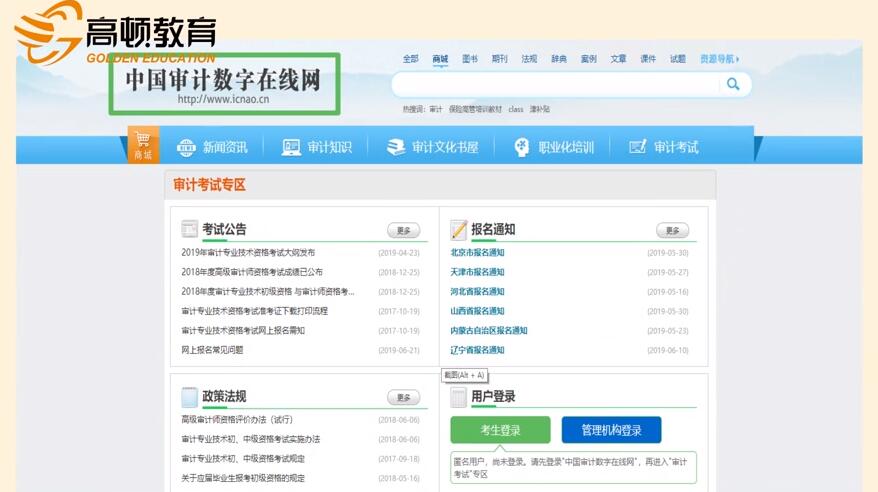878x492 pixels.
Task: Open 审计专业技术初、中级资格考试实施办法 link
Action: tap(250, 439)
